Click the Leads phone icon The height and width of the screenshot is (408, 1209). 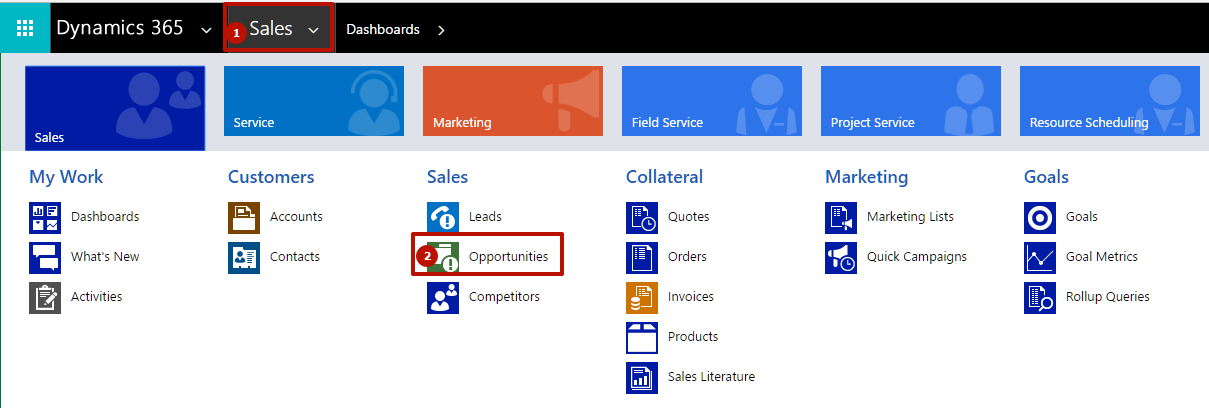coord(443,217)
